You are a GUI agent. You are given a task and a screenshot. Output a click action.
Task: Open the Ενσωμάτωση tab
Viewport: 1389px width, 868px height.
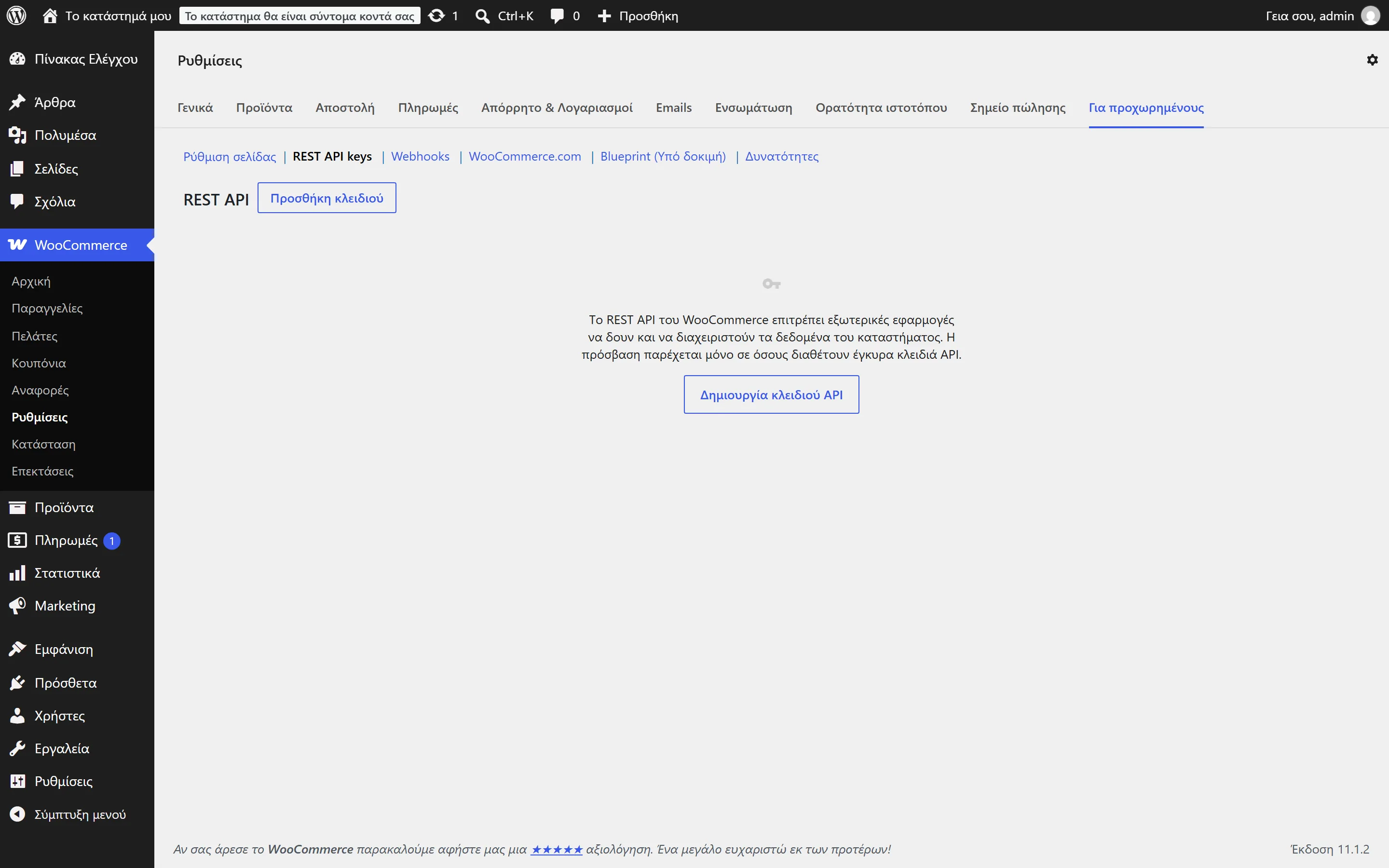(x=754, y=108)
